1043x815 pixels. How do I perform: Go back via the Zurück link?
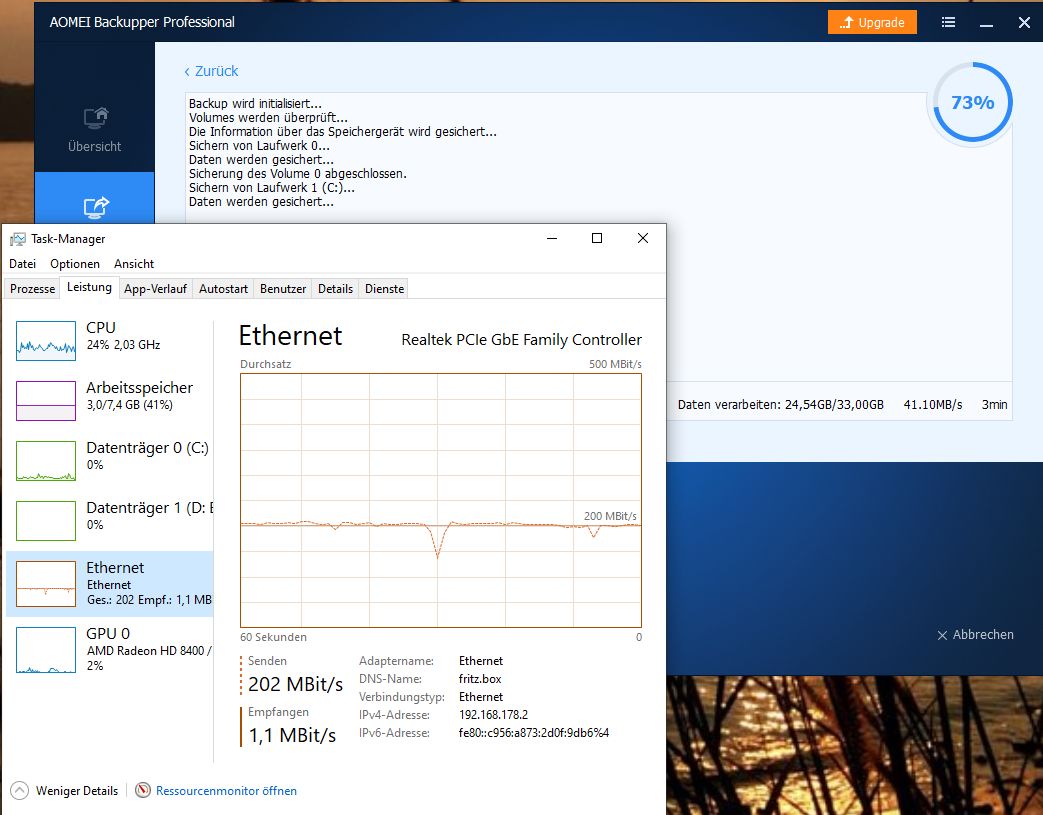point(211,71)
